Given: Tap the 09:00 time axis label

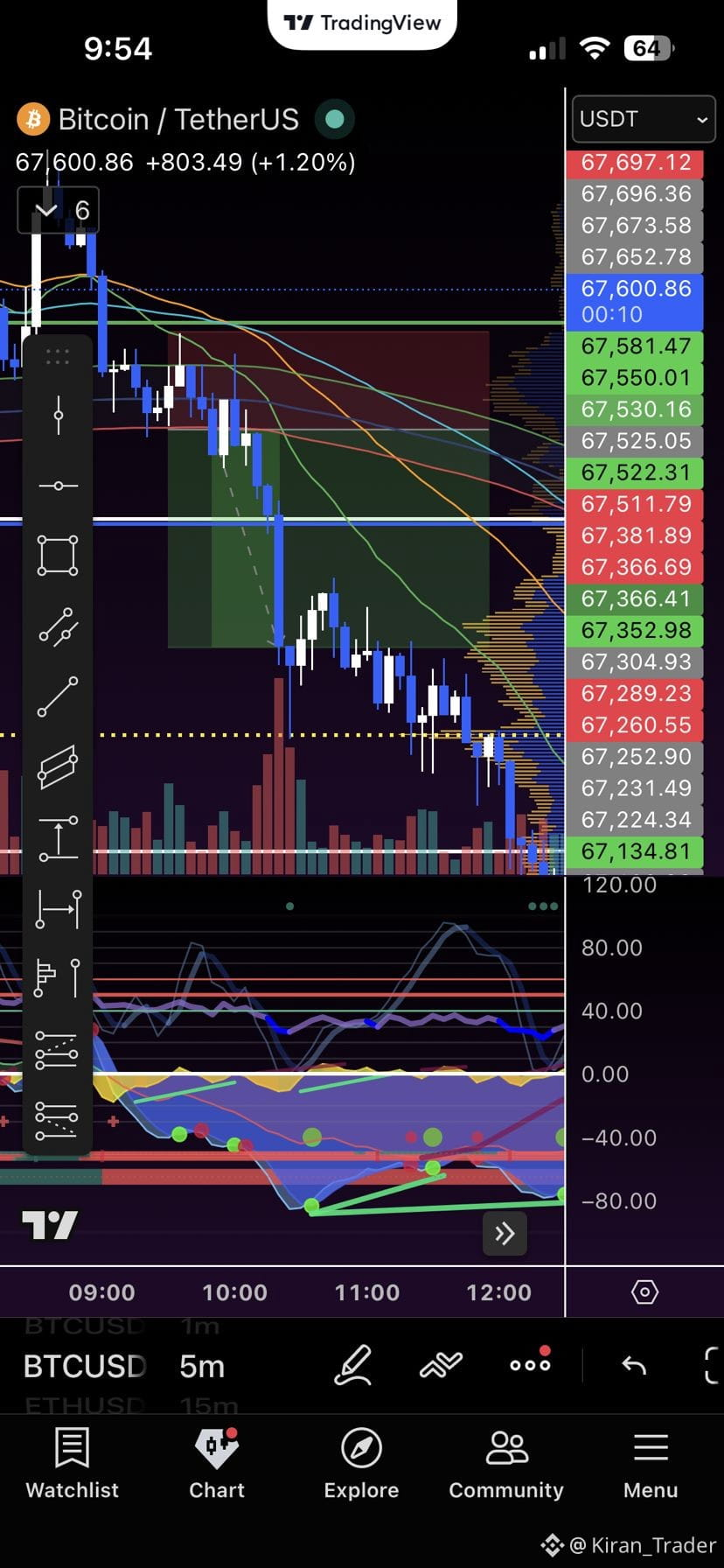Looking at the screenshot, I should pyautogui.click(x=102, y=1292).
